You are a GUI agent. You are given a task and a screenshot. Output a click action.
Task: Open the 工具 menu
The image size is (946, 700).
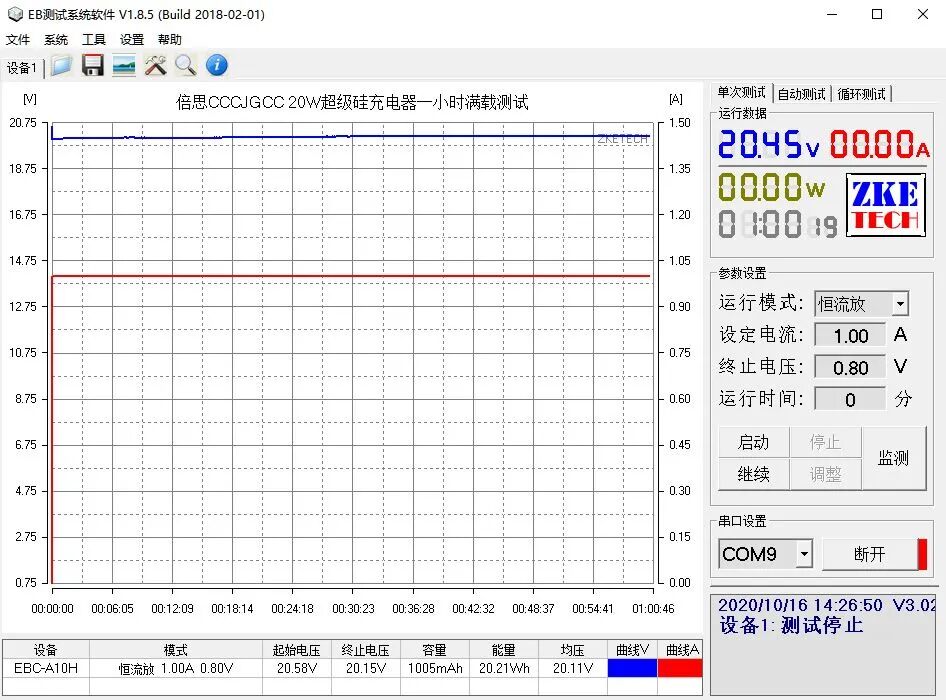(x=94, y=40)
